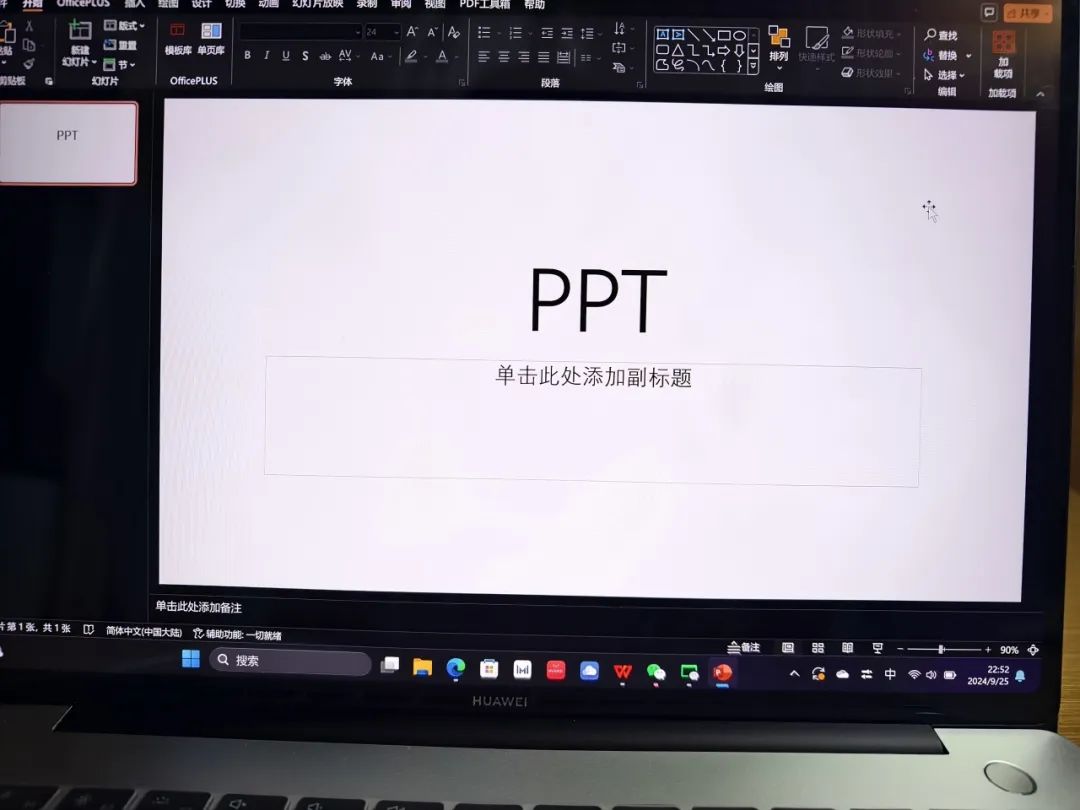Switch to the 幻灯片放映 slideshow tab

[x=318, y=3]
